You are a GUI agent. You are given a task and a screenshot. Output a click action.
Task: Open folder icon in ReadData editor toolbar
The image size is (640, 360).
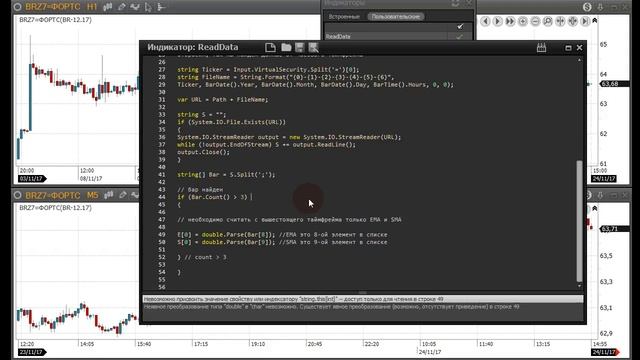click(x=286, y=47)
